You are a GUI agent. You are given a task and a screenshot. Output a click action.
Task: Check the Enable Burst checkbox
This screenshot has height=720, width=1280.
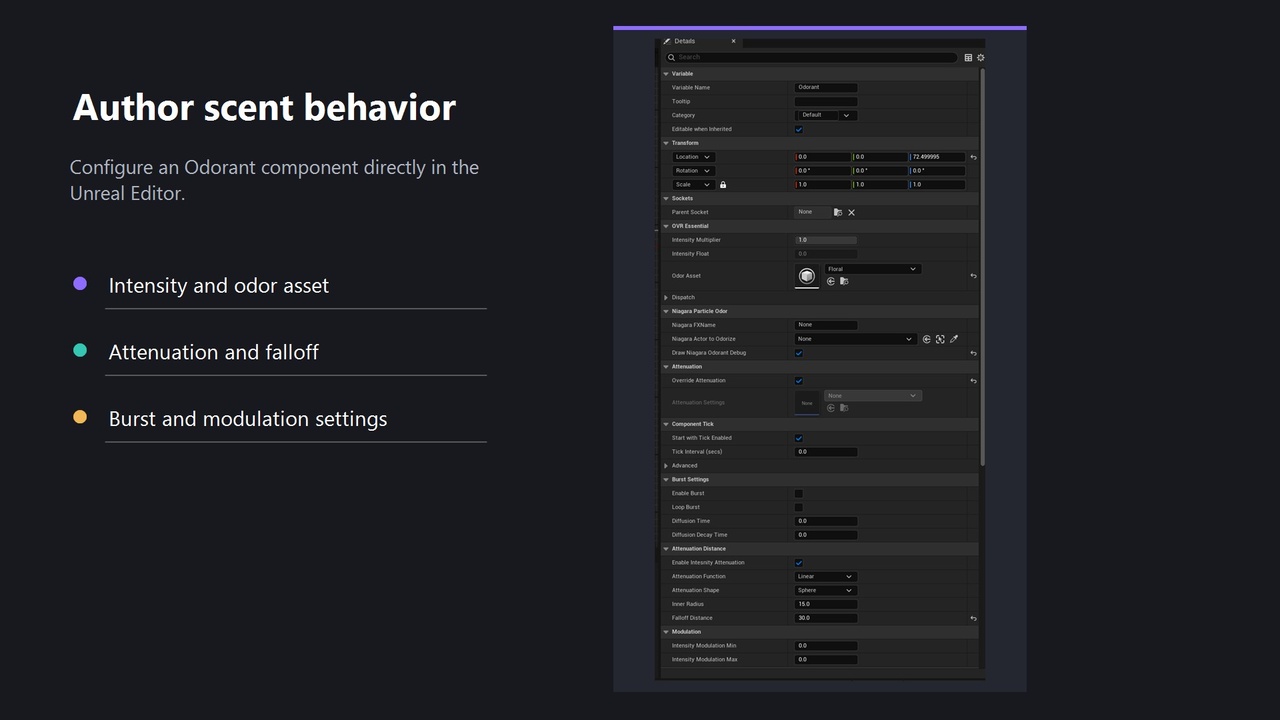coord(799,494)
